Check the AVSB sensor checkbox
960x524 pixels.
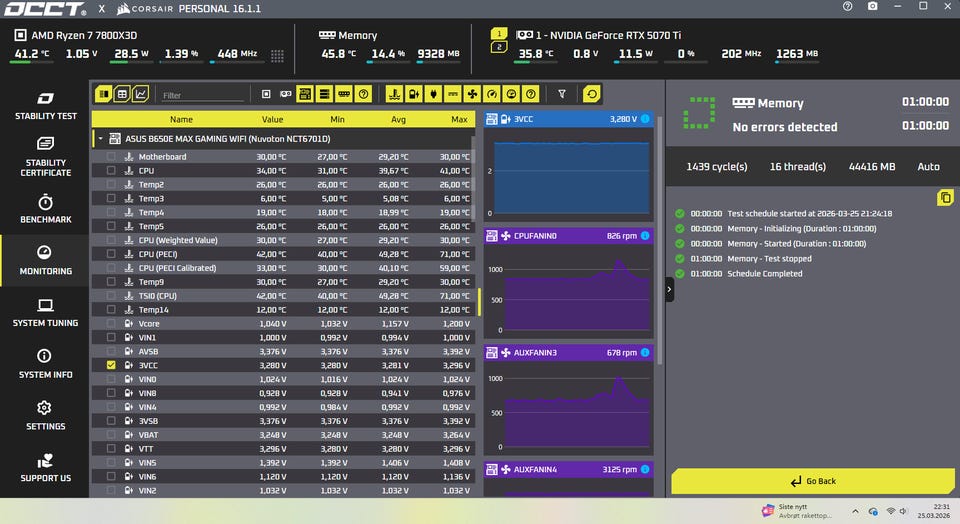(x=111, y=351)
